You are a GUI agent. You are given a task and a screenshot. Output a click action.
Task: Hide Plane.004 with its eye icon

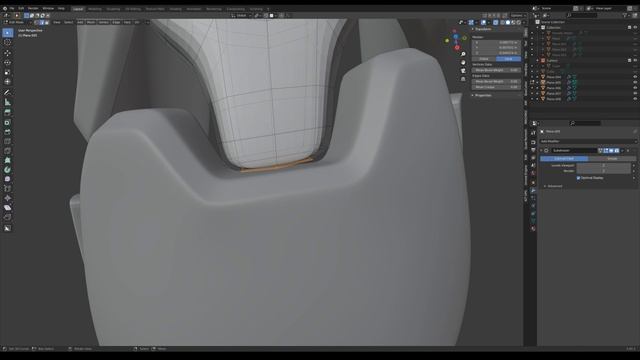(x=635, y=77)
